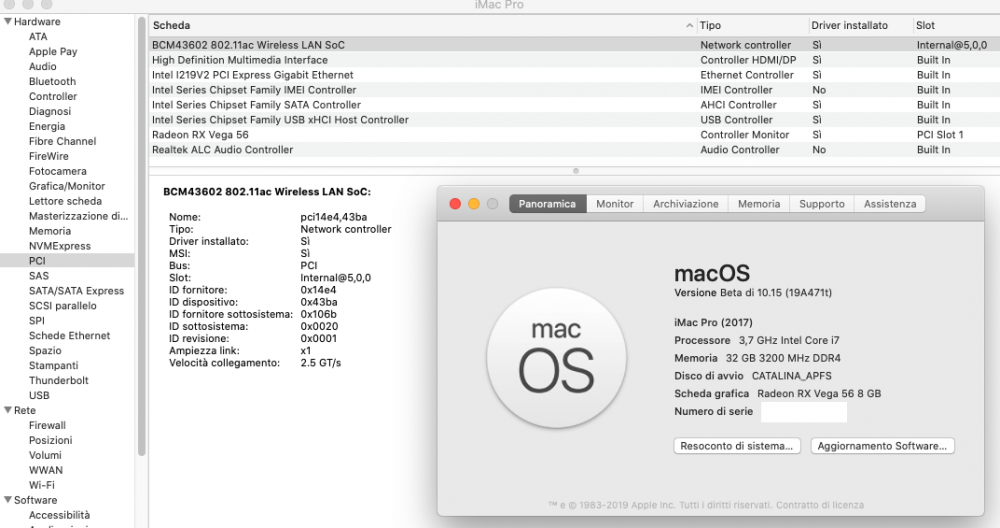Viewport: 1000px width, 528px height.
Task: Select High Definition Multimedia Interface row
Action: coord(574,60)
